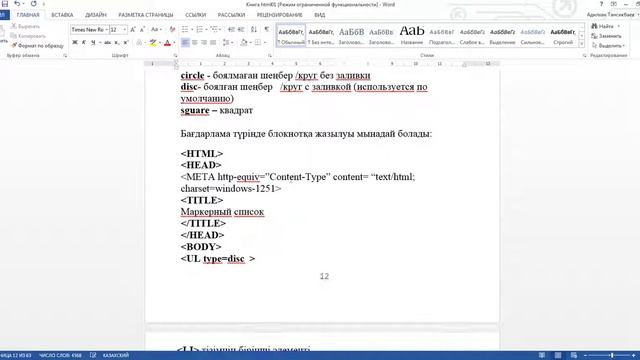This screenshot has width=640, height=360.
Task: Open the ССЫЛКИ tab
Action: pyautogui.click(x=196, y=15)
